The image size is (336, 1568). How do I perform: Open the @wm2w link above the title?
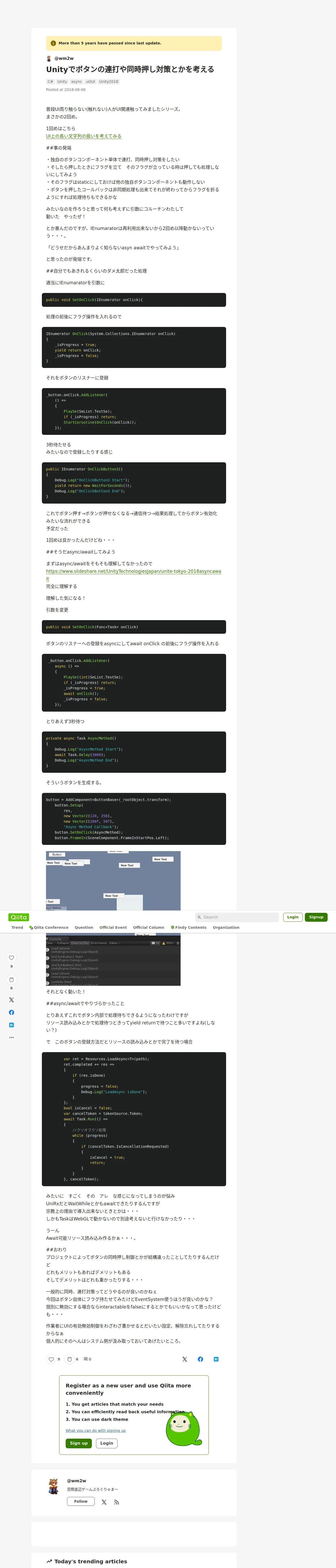64,59
